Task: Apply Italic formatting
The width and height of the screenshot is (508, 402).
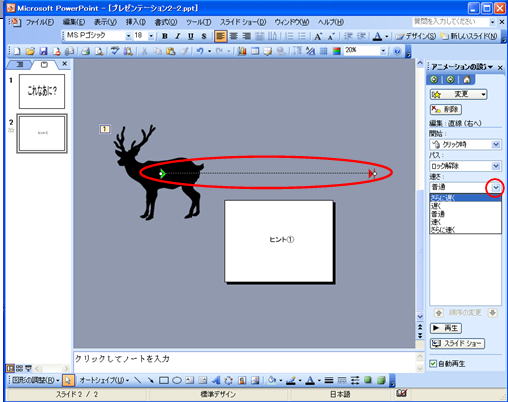Action: 178,36
